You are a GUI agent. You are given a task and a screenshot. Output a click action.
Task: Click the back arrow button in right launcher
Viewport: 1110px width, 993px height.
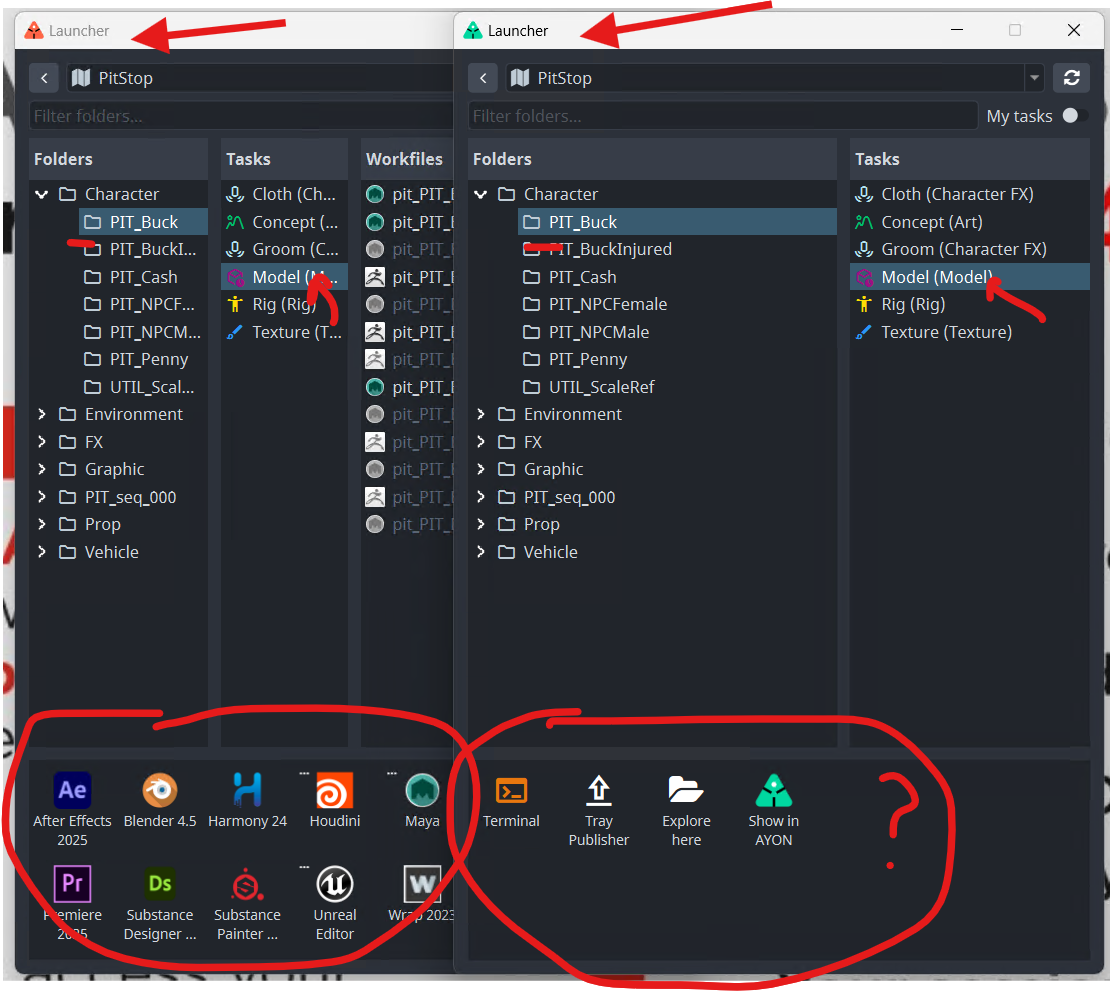(x=483, y=78)
